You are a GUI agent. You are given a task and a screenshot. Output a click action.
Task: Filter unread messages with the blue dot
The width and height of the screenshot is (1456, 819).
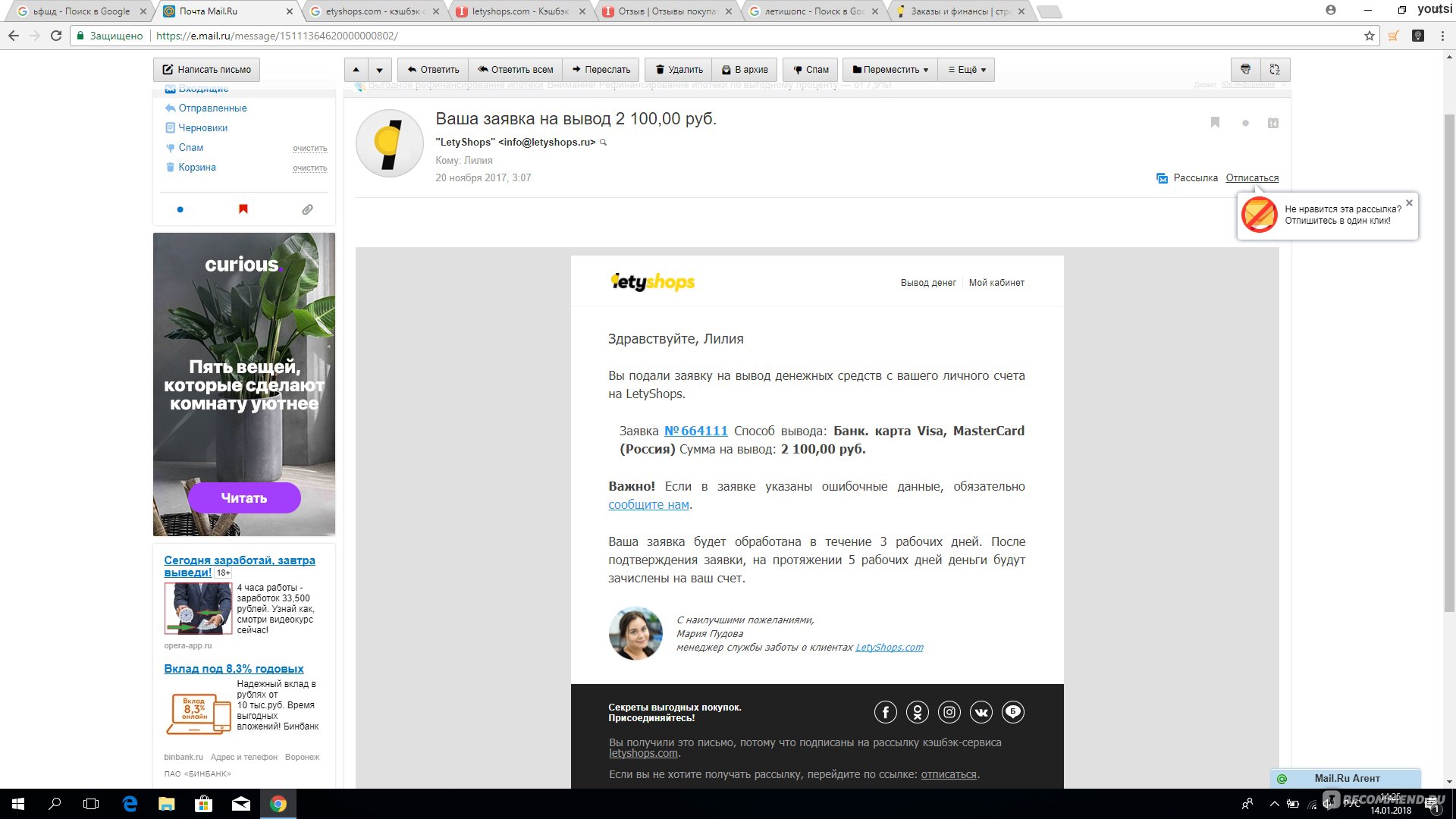(180, 209)
